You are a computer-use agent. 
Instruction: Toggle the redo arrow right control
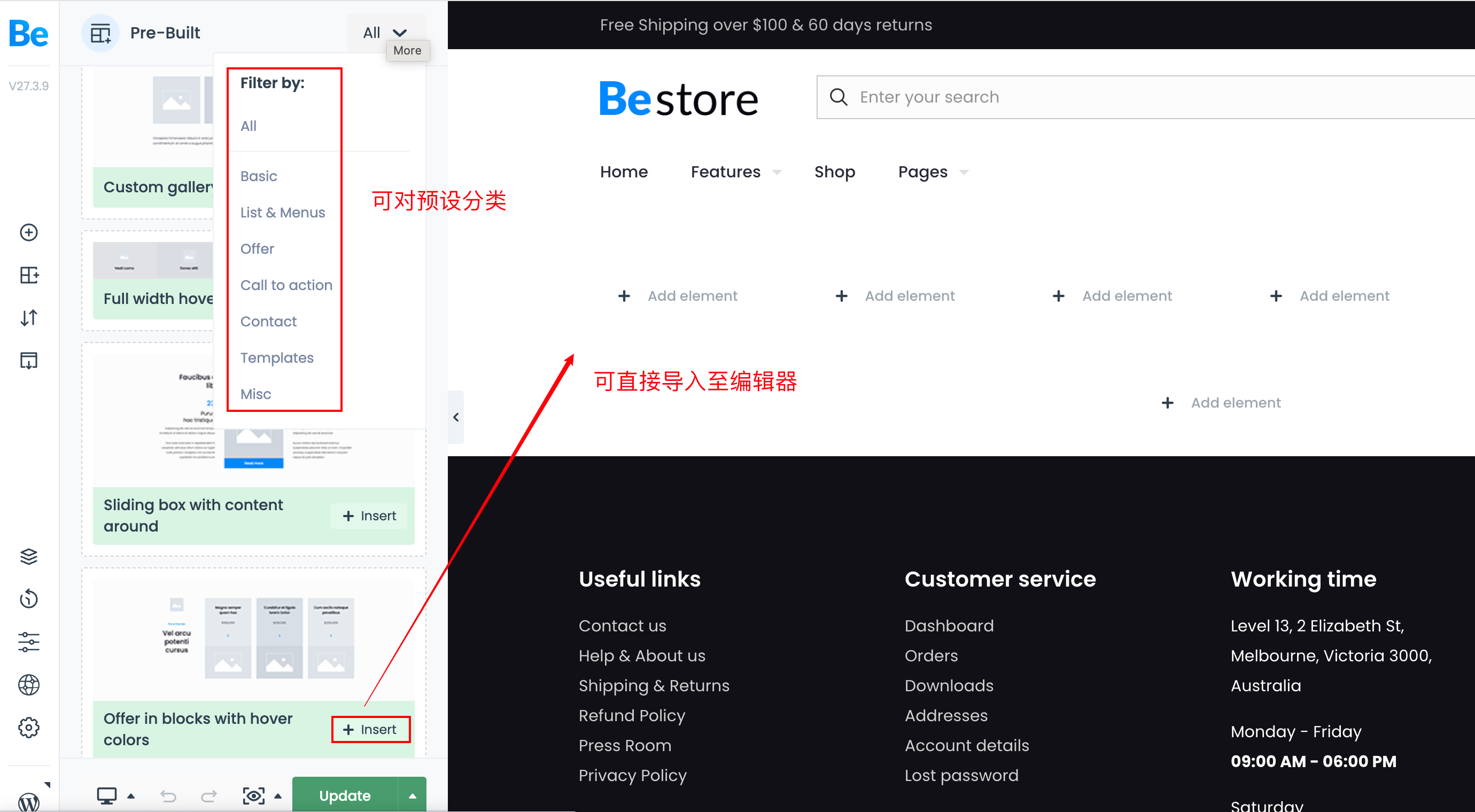(207, 795)
